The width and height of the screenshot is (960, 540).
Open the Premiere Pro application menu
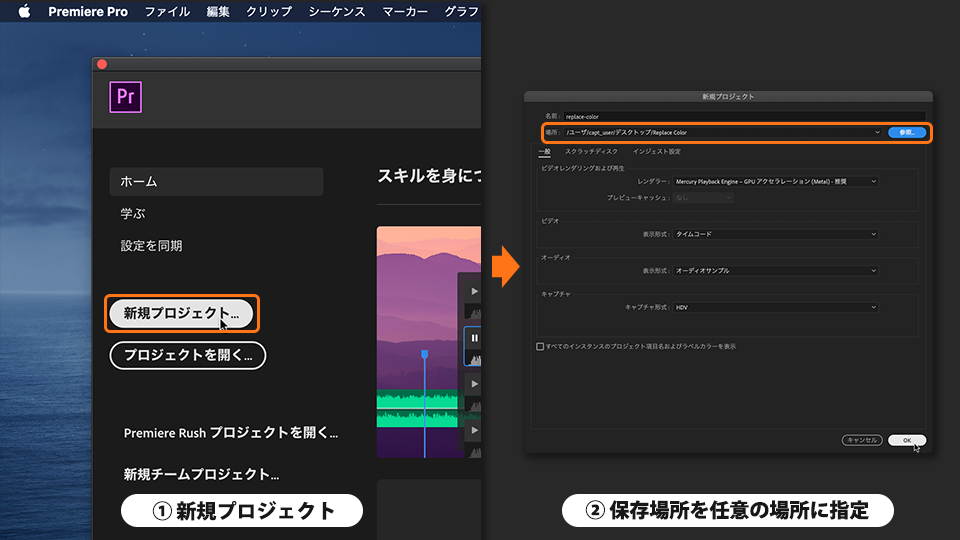[88, 12]
